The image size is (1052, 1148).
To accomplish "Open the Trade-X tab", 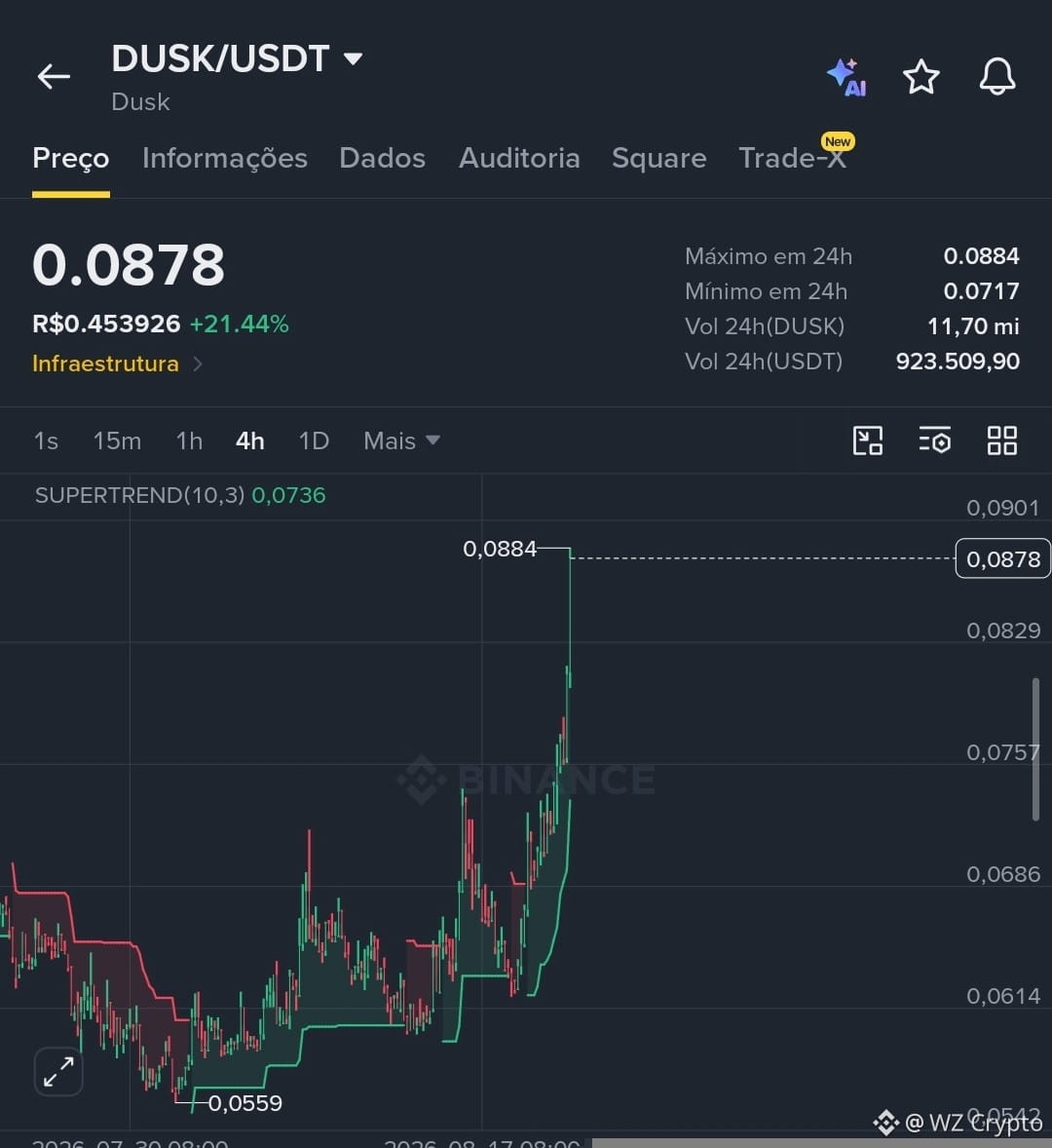I will click(793, 158).
